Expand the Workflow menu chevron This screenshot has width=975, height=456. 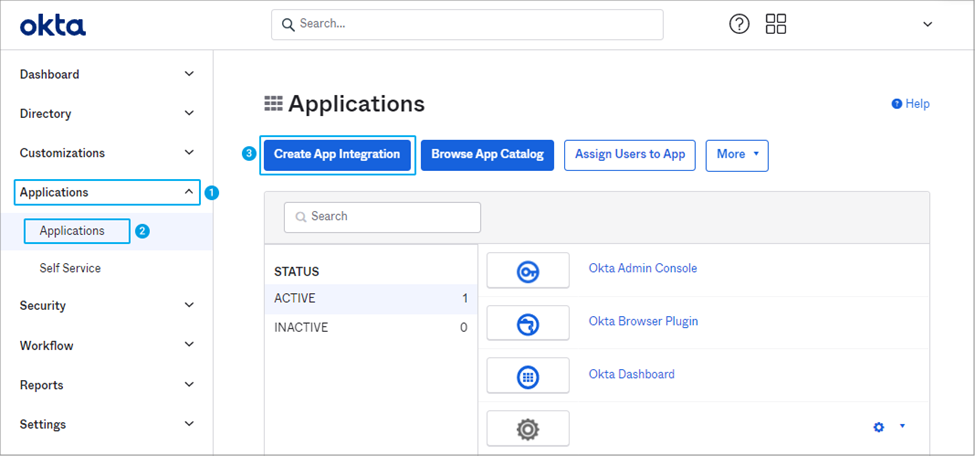[190, 345]
